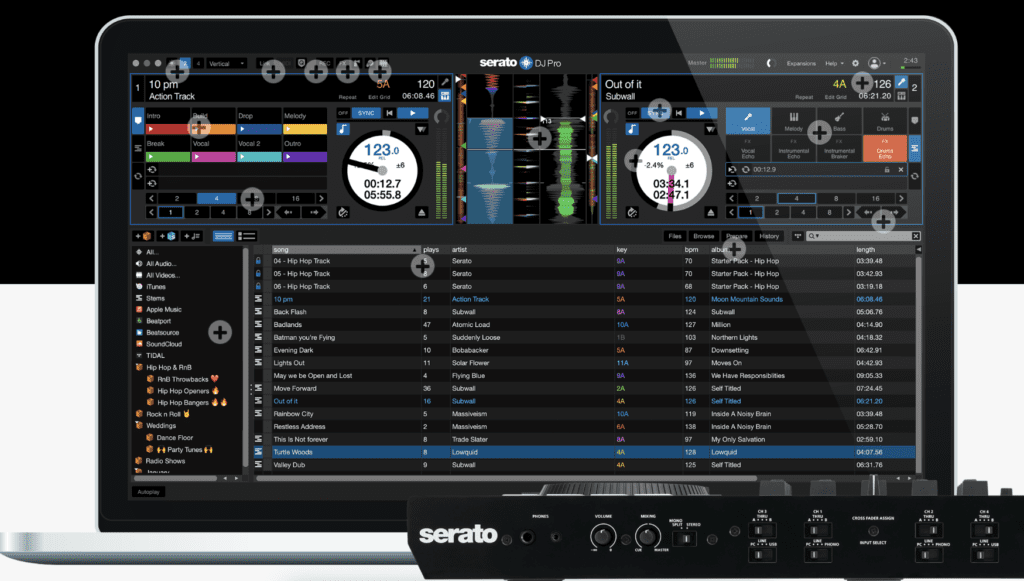The width and height of the screenshot is (1024, 581).
Task: Trigger the yellow Melody hot cue
Action: pyautogui.click(x=304, y=129)
